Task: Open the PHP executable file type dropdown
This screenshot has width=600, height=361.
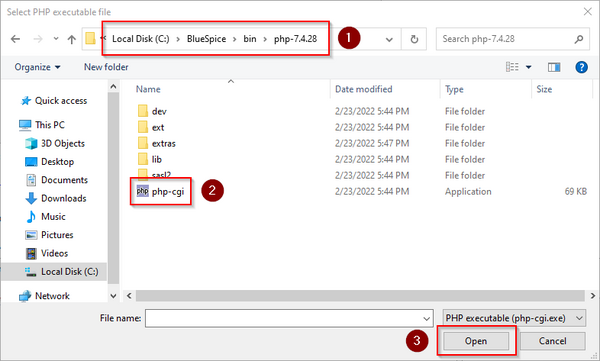Action: [514, 318]
